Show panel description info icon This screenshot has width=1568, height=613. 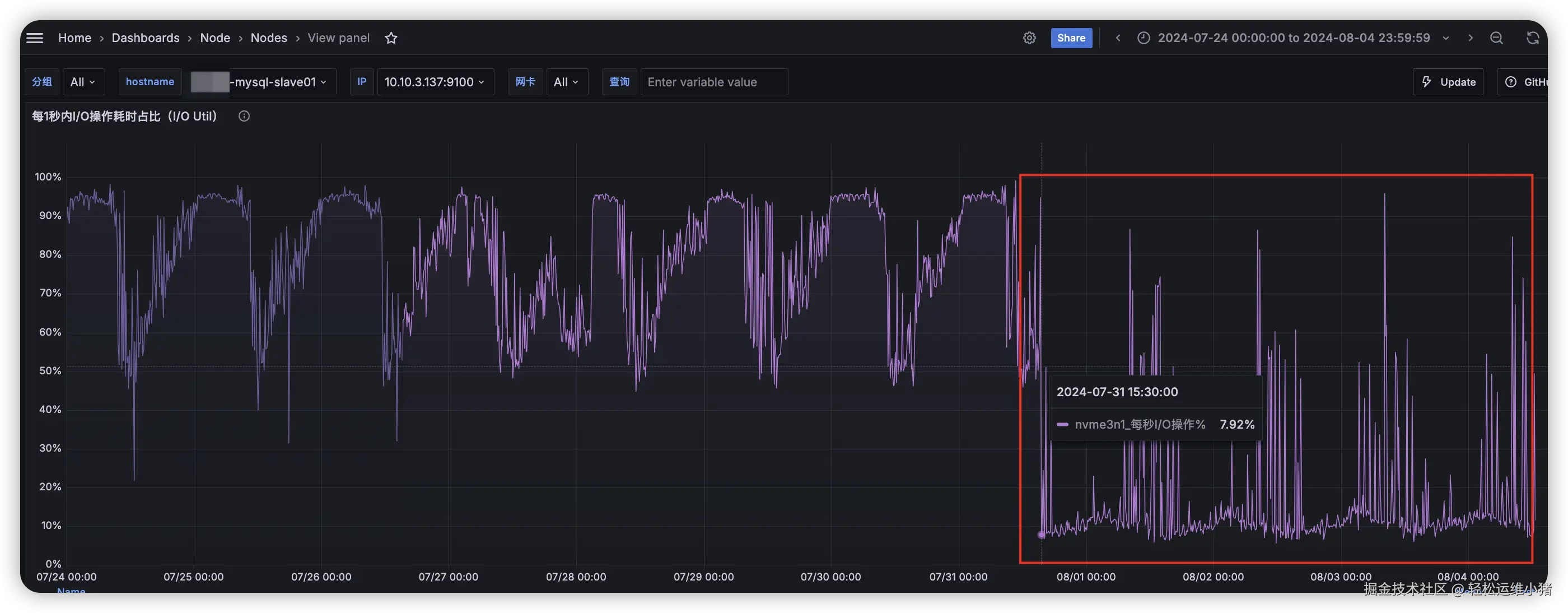pyautogui.click(x=244, y=116)
